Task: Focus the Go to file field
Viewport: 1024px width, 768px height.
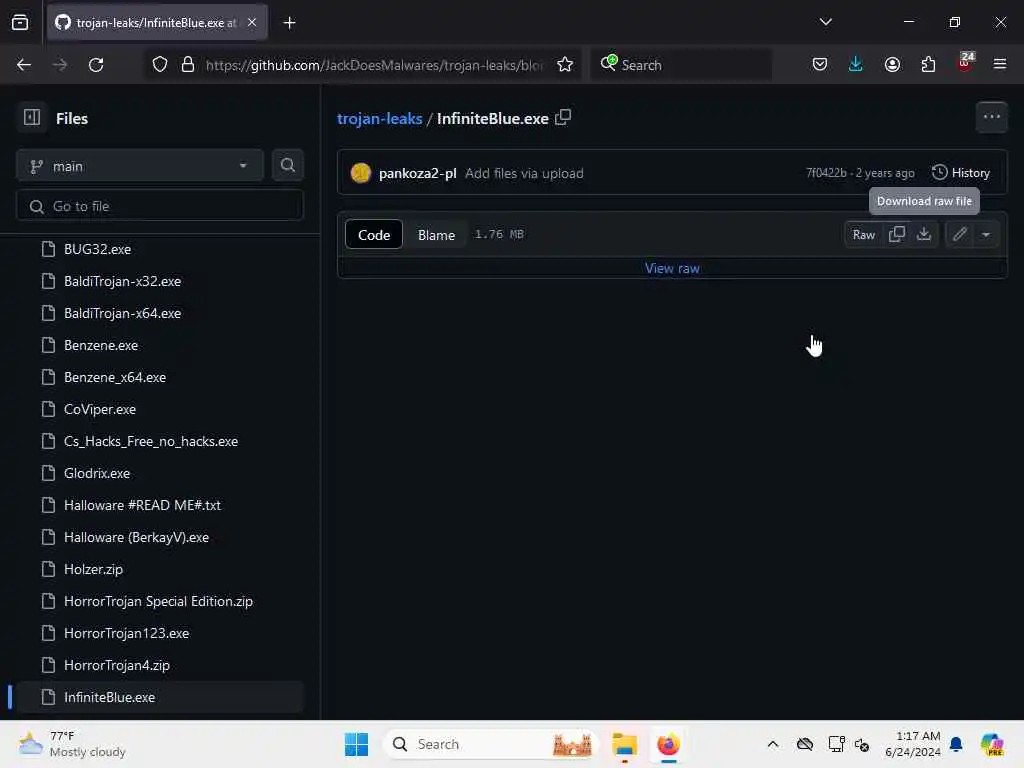Action: [x=160, y=206]
